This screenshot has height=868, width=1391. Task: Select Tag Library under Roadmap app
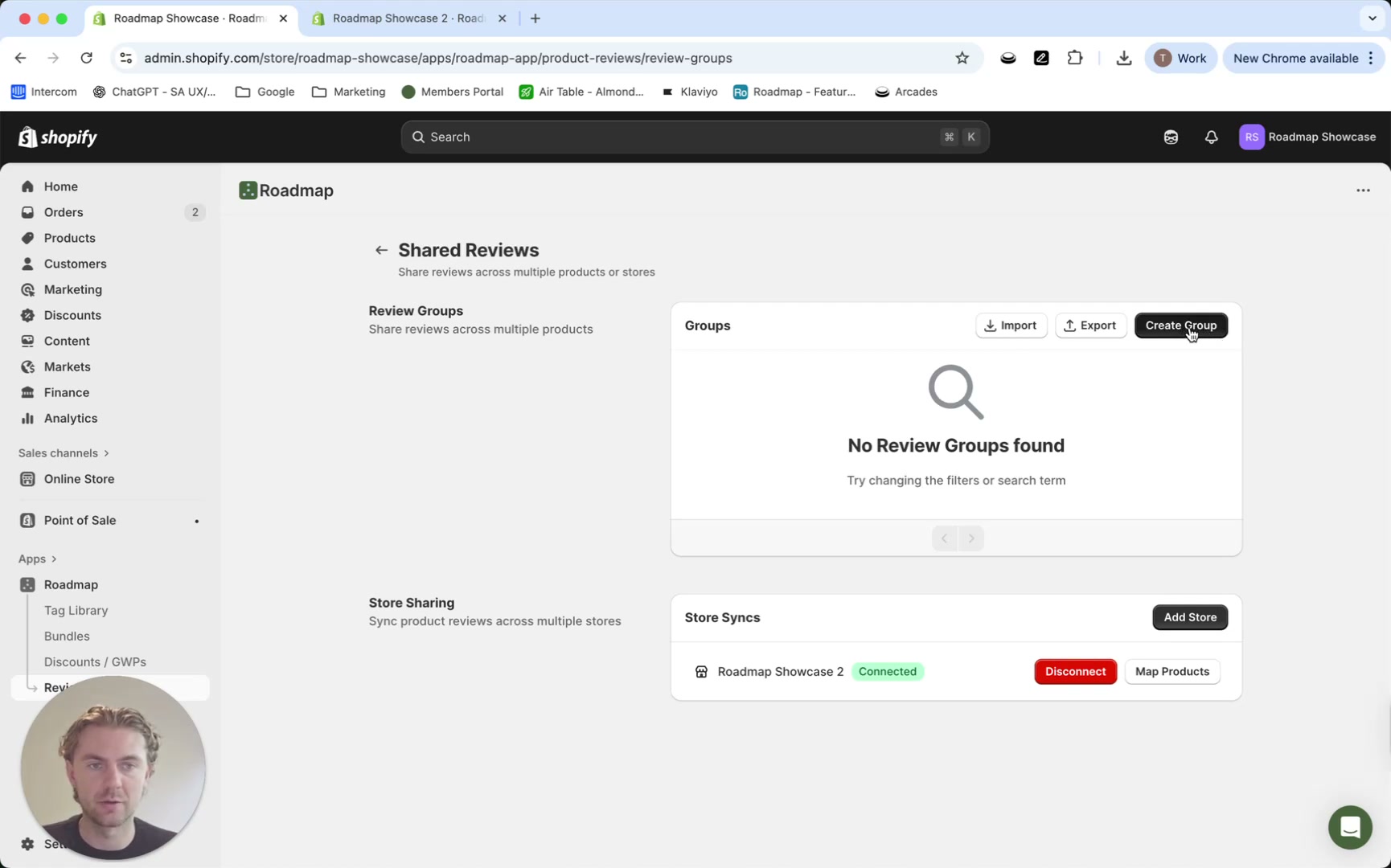[76, 610]
